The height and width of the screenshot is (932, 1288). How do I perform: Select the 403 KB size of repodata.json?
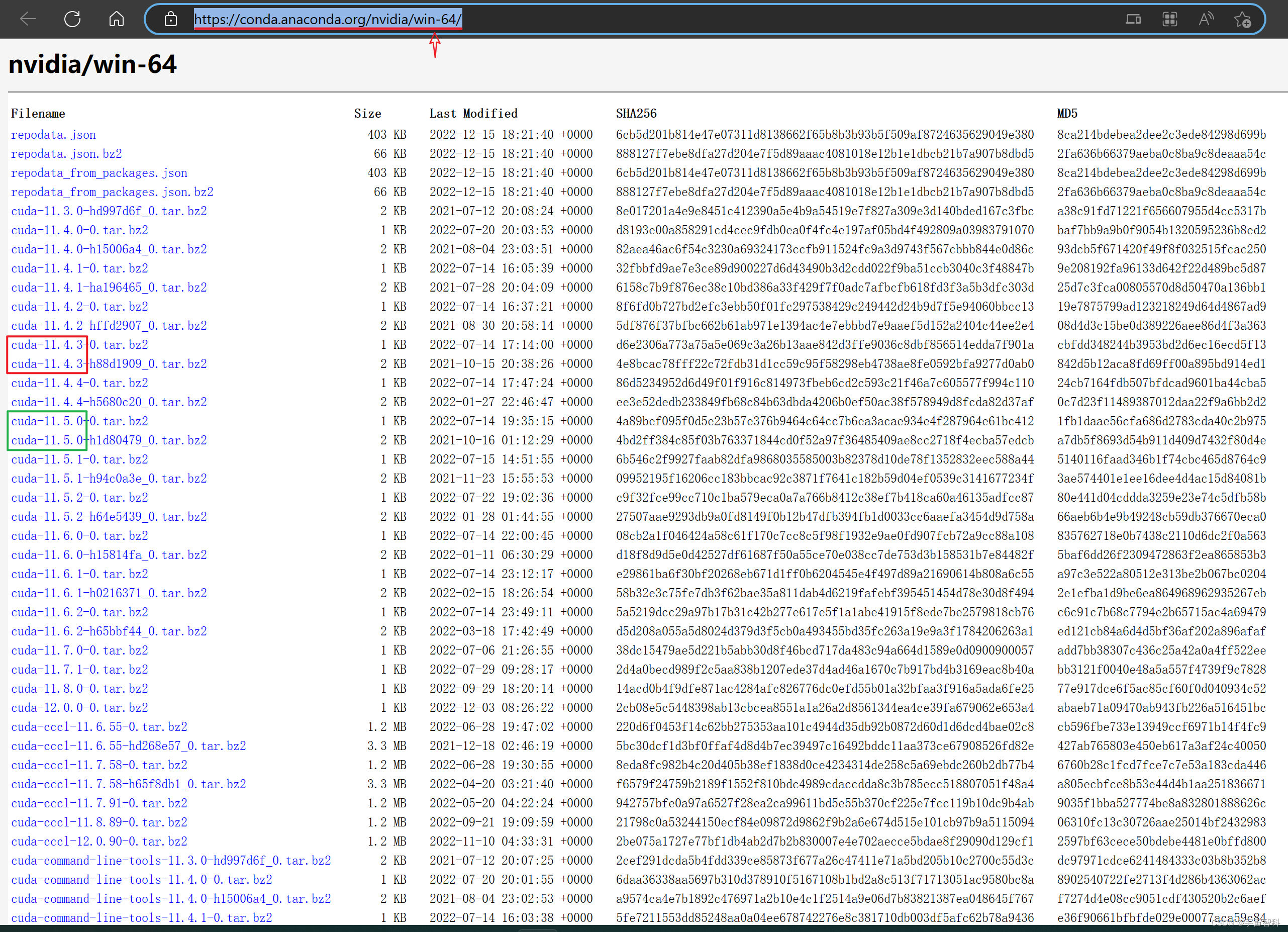coord(387,135)
